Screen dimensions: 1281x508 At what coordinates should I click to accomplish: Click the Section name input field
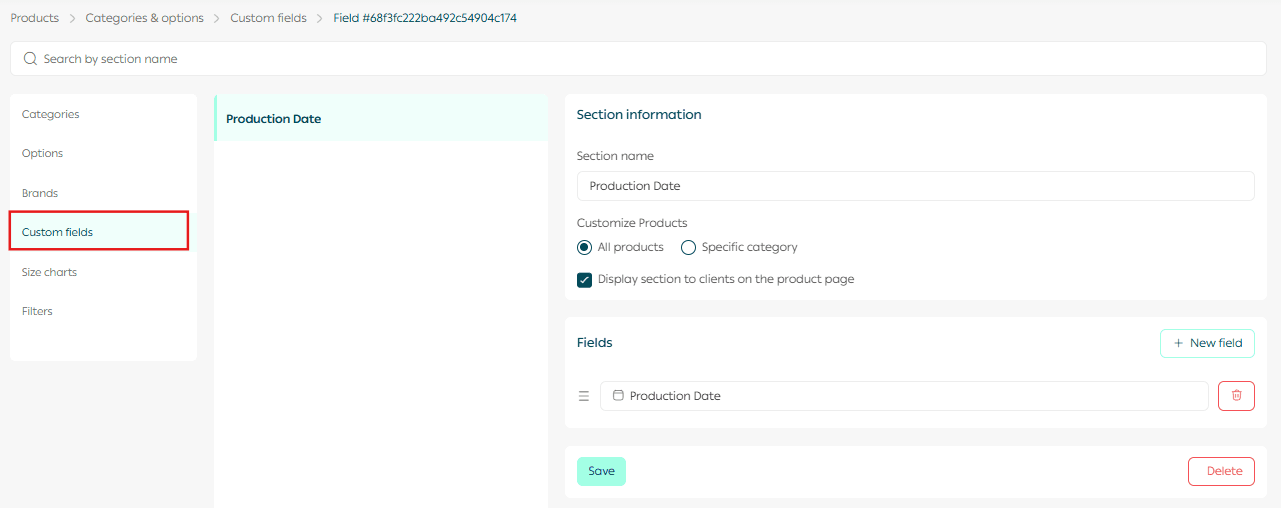coord(915,186)
